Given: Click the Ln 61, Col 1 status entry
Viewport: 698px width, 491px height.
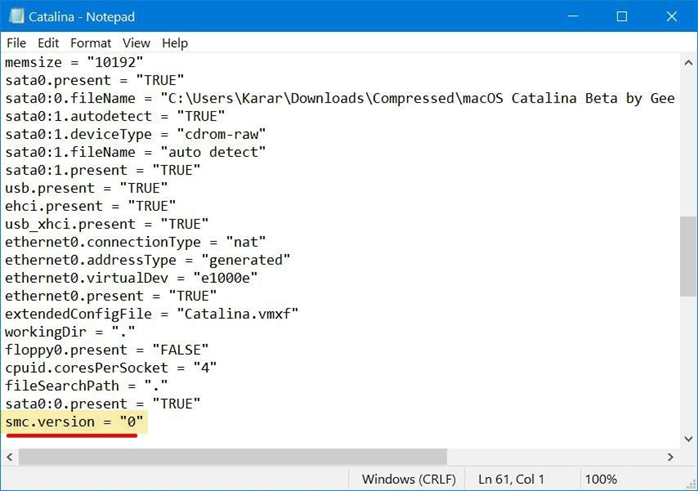Looking at the screenshot, I should [511, 479].
